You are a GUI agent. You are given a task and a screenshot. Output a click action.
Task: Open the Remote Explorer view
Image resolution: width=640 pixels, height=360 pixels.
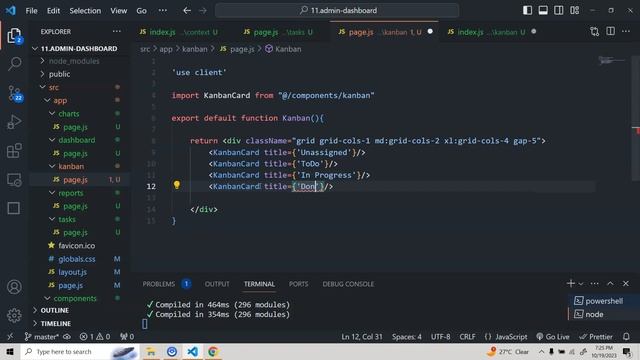14,180
